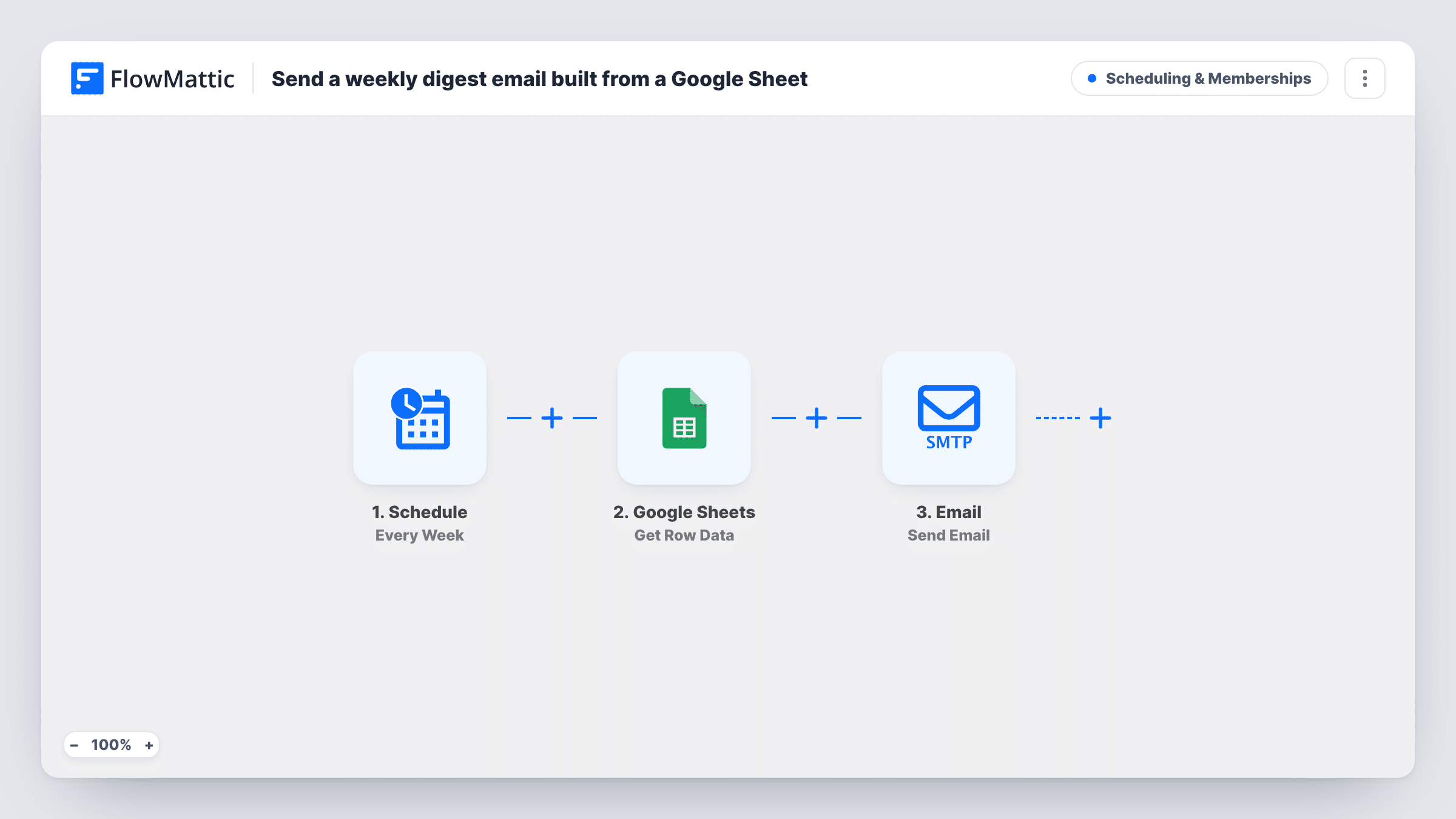Add step between Schedule and Google Sheets
This screenshot has height=819, width=1456.
coord(552,418)
